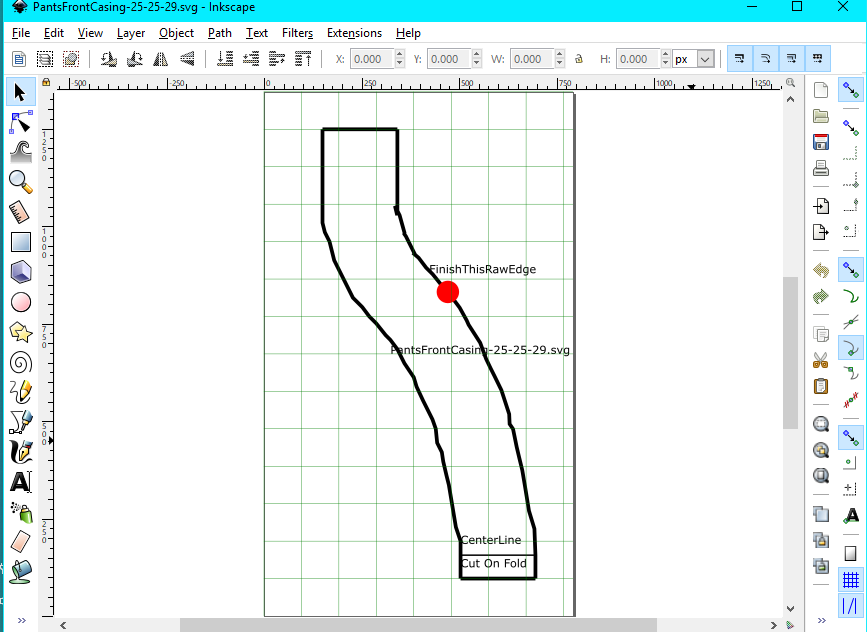Select the Eraser tool
The width and height of the screenshot is (867, 632).
coord(21,541)
